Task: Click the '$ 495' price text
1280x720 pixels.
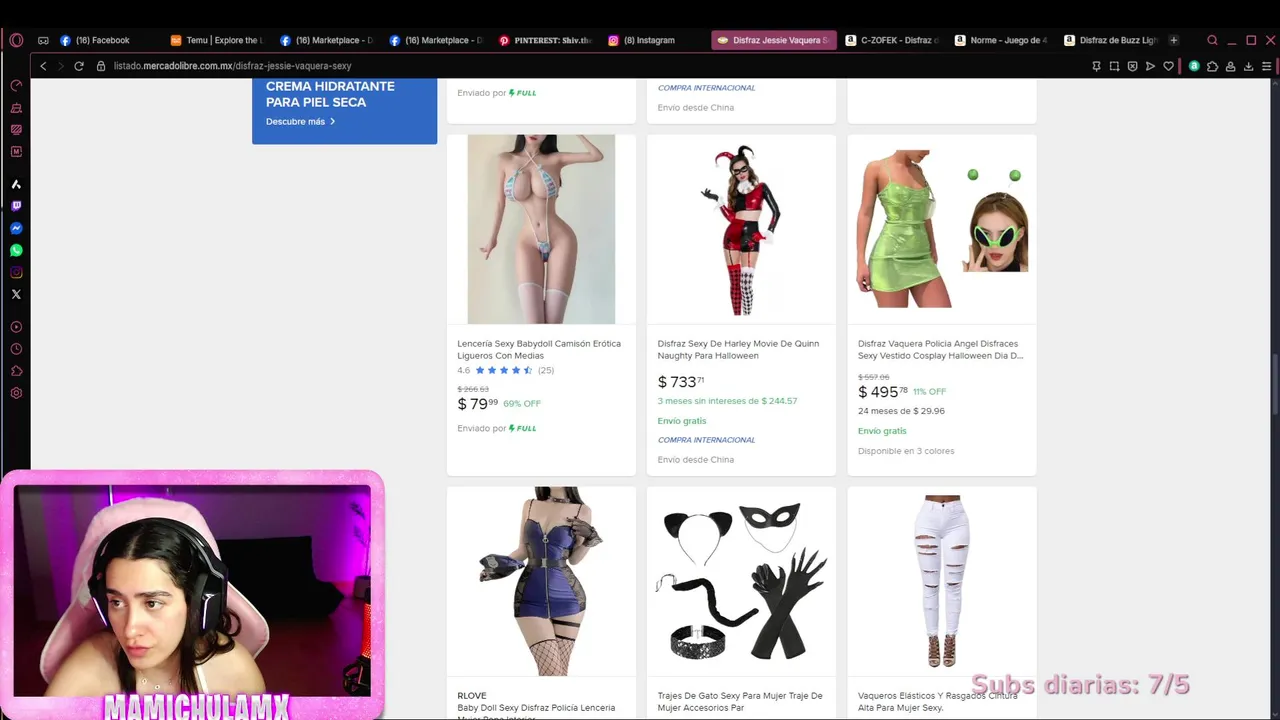Action: (x=883, y=392)
